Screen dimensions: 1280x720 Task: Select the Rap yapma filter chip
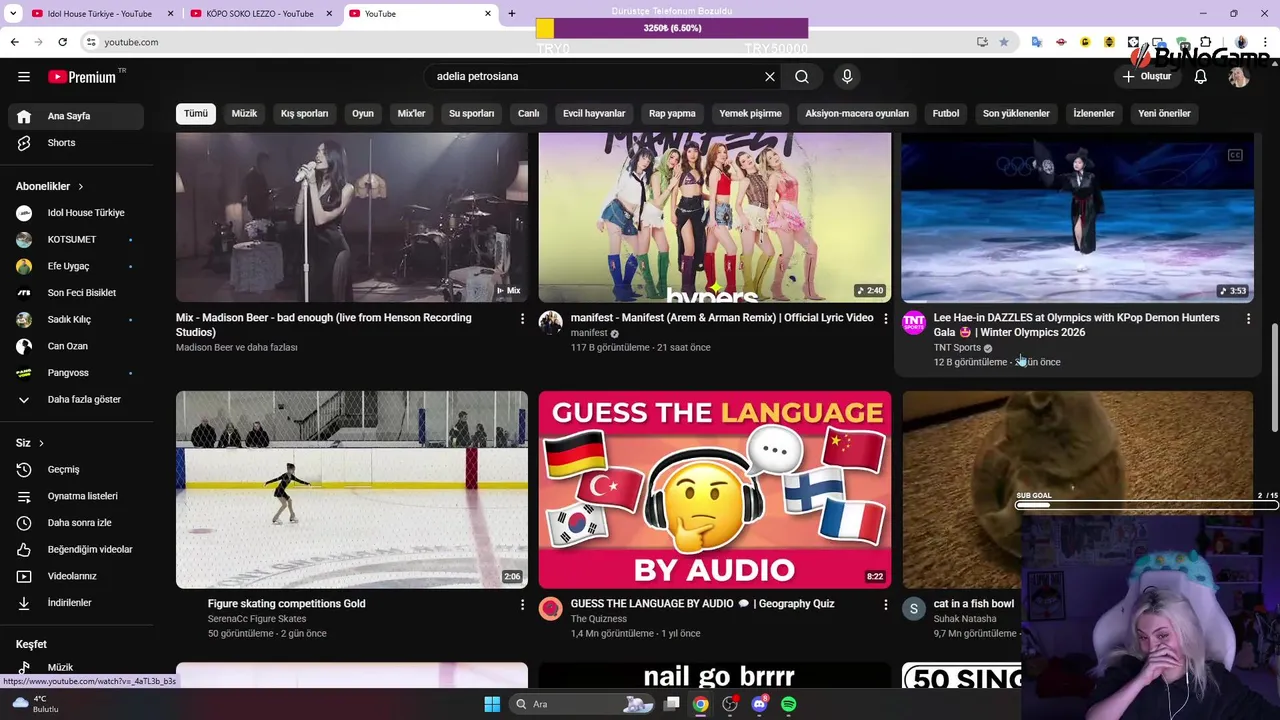[x=672, y=113]
